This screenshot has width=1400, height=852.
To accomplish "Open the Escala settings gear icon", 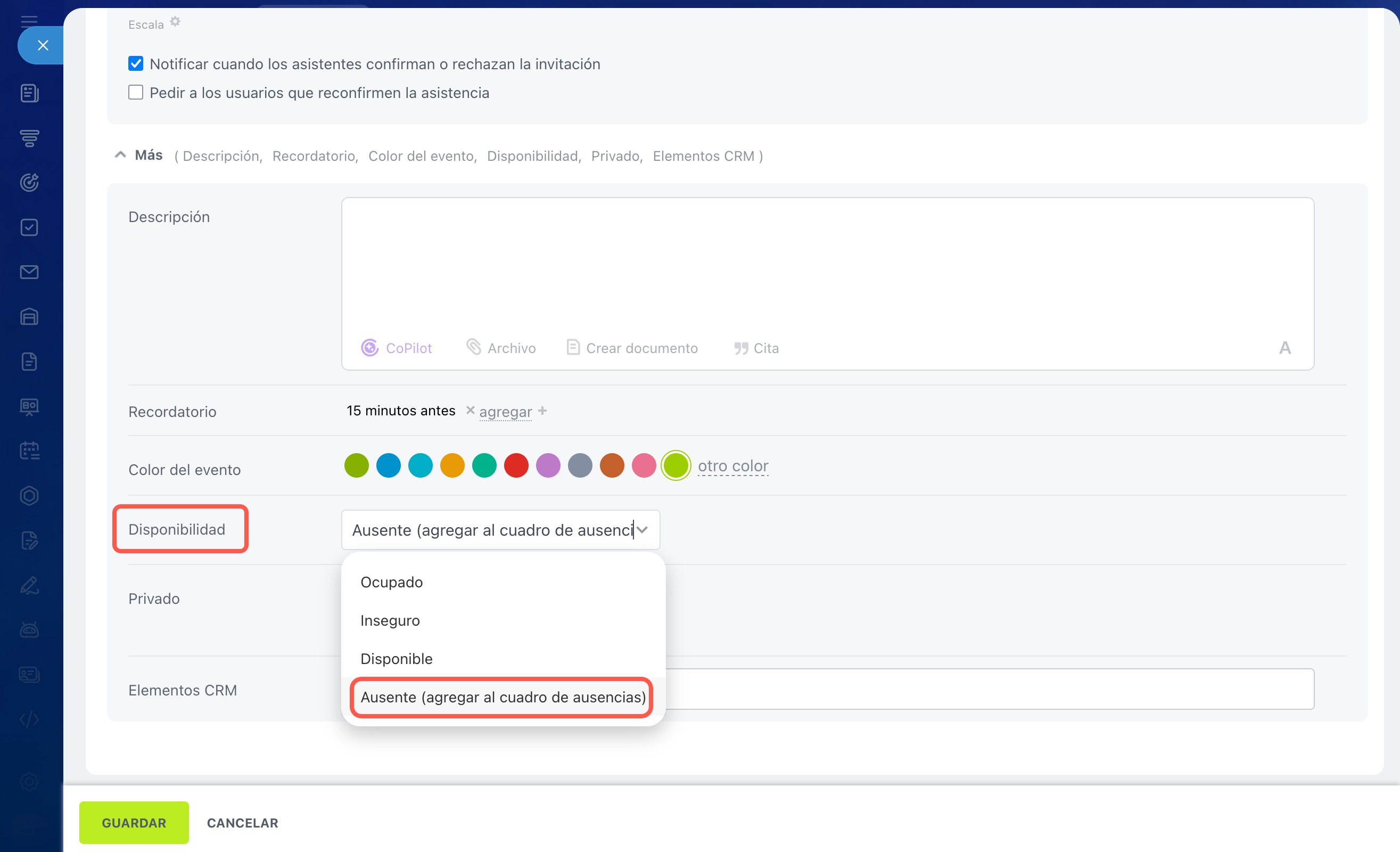I will click(176, 22).
